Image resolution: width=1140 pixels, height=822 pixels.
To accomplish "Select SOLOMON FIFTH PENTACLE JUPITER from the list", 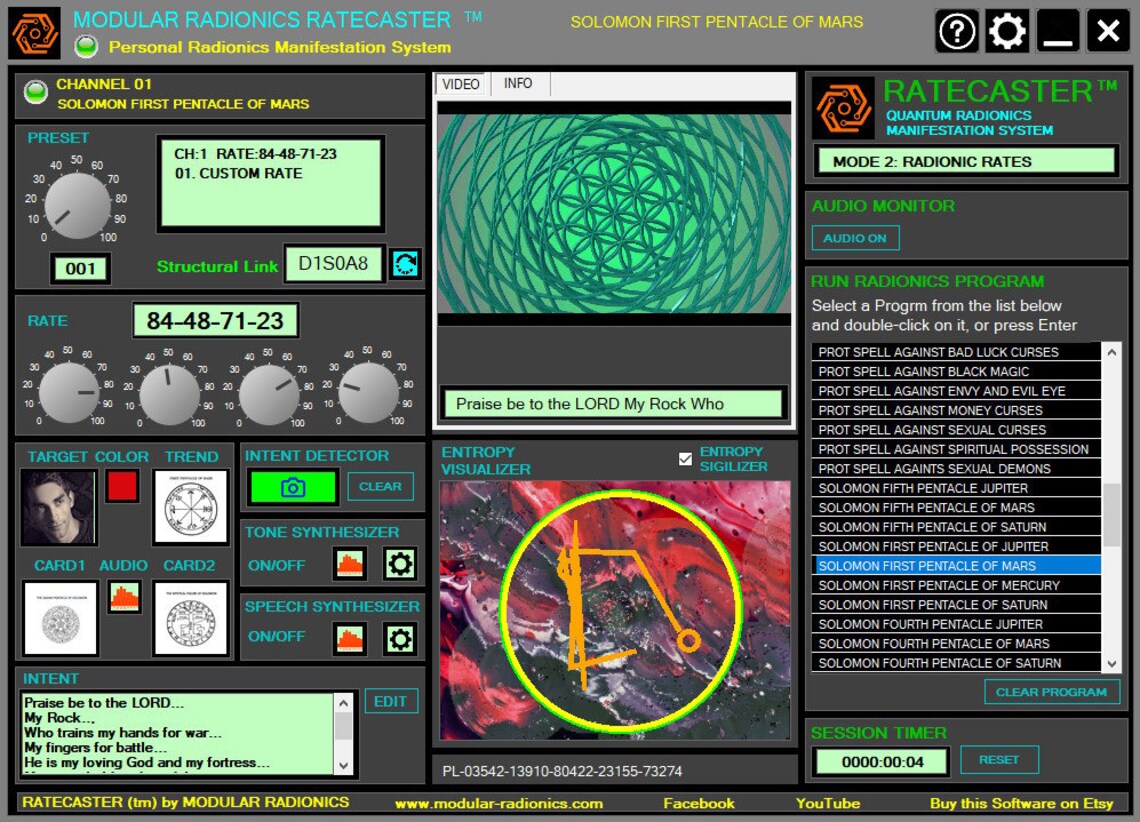I will pos(930,488).
